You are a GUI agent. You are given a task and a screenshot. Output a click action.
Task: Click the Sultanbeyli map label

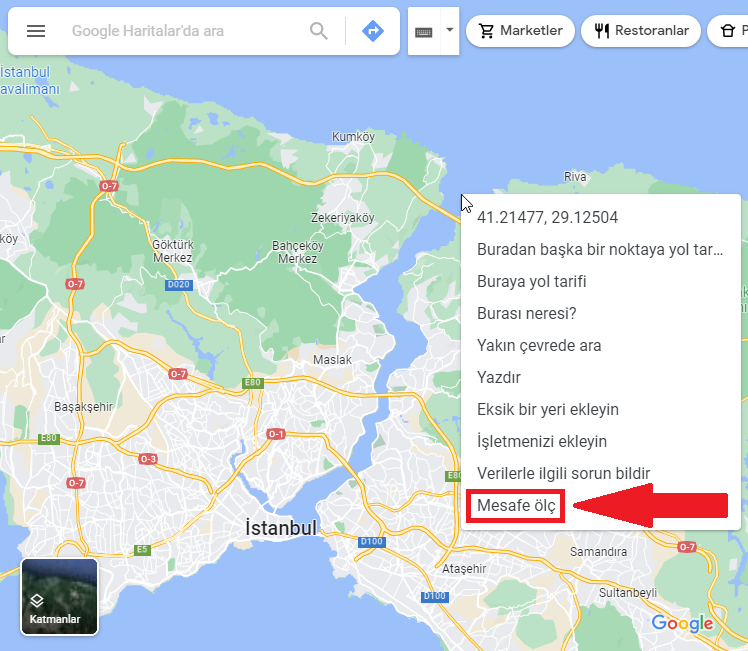tap(628, 593)
